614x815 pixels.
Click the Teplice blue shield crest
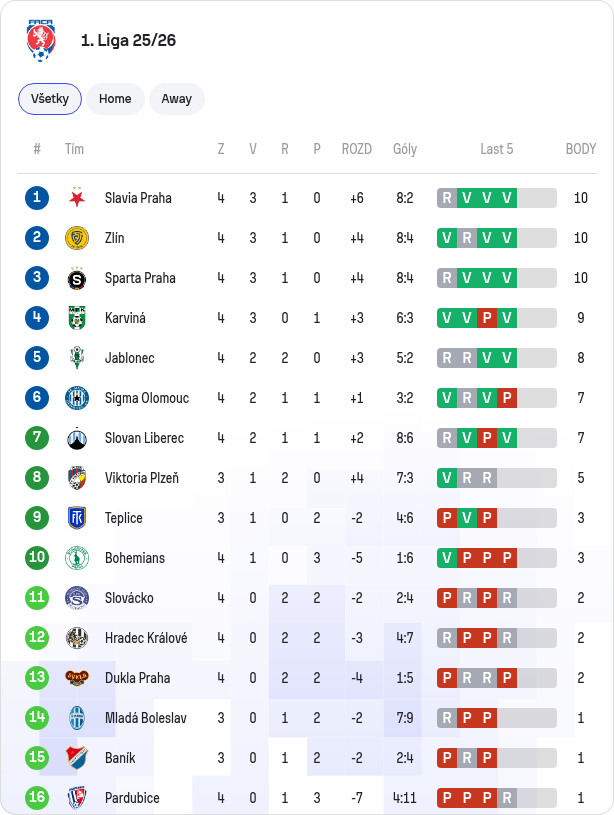point(77,518)
